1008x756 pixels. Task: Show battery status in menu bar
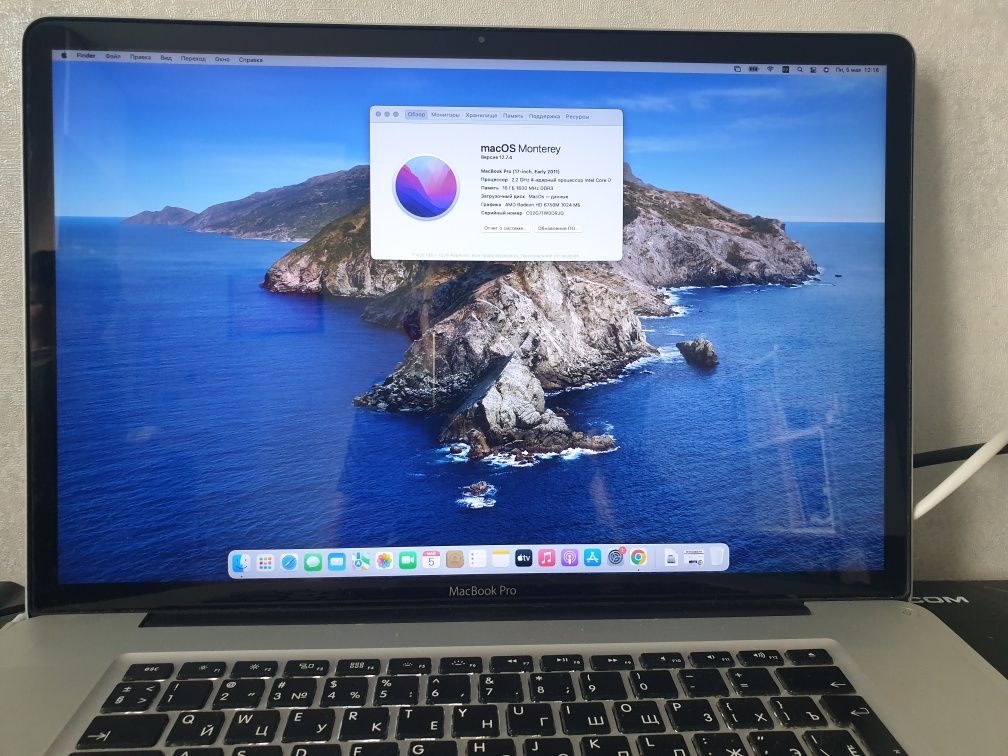tap(753, 69)
